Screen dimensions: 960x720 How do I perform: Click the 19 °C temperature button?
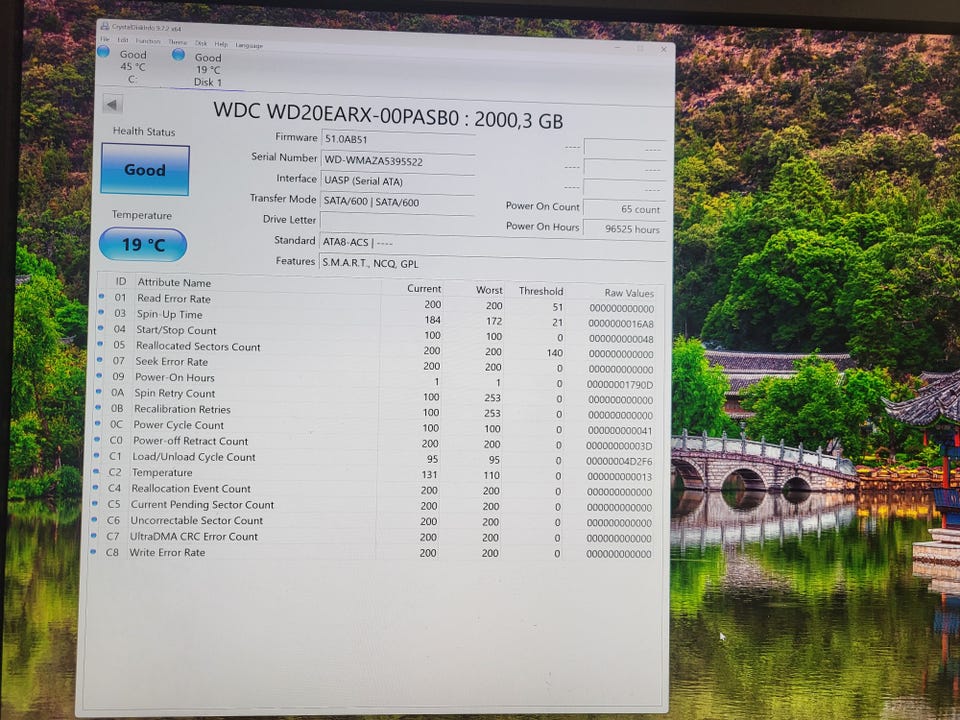143,244
